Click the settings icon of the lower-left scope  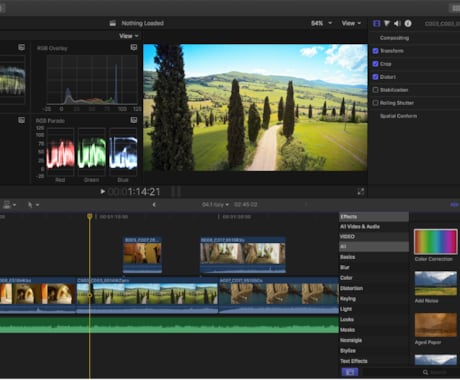(21, 120)
